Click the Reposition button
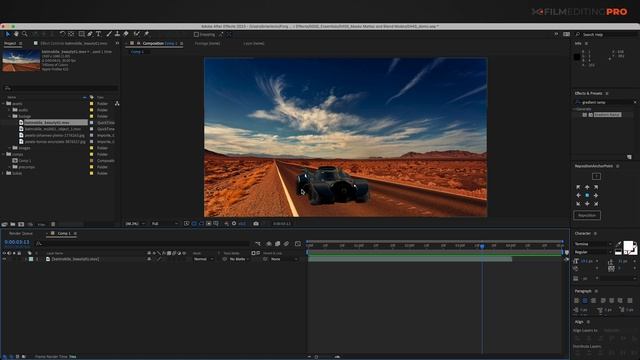This screenshot has height=360, width=640. point(587,215)
